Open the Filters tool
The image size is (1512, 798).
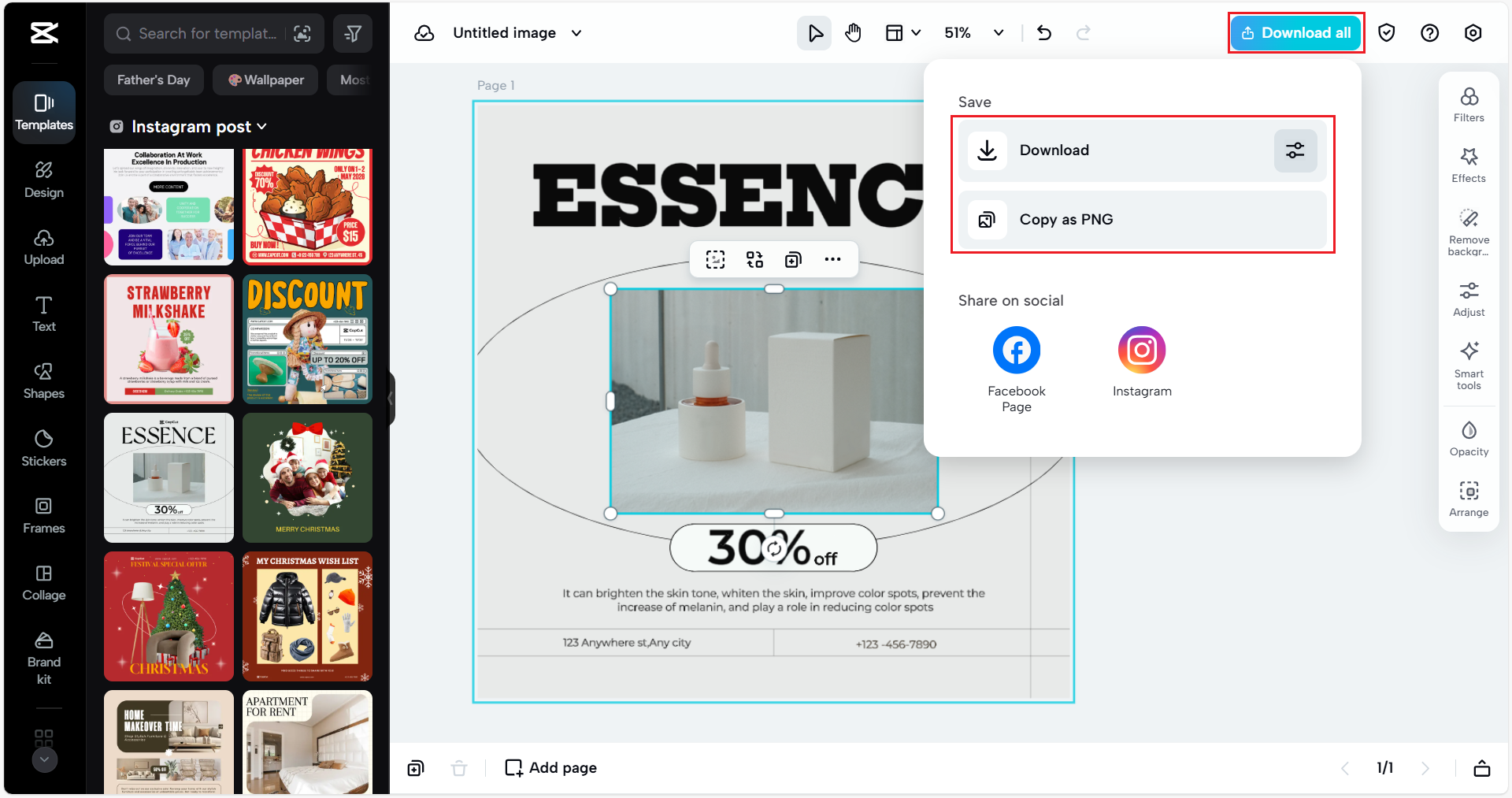(x=1469, y=105)
